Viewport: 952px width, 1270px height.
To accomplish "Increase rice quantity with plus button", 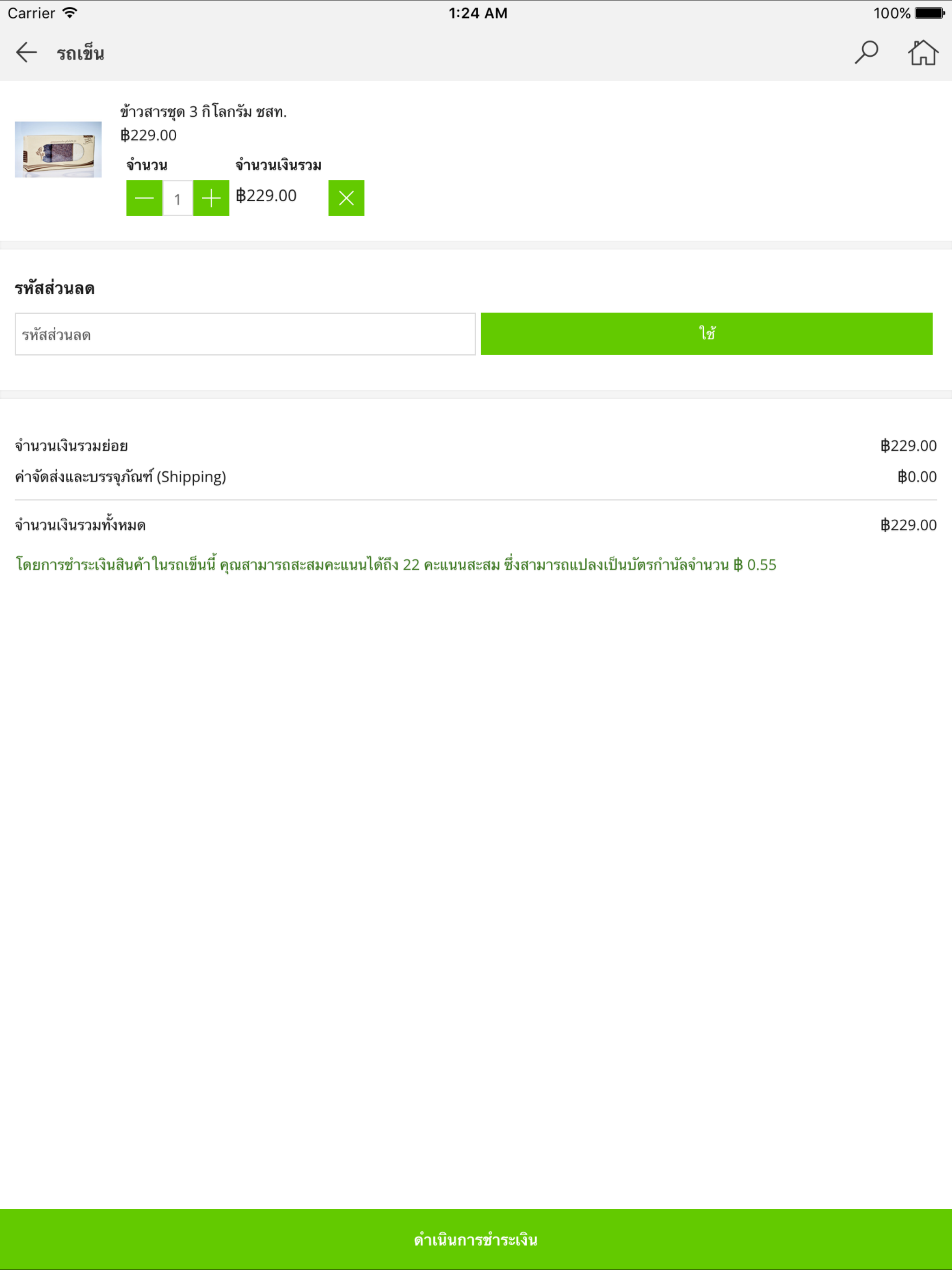I will pyautogui.click(x=212, y=198).
